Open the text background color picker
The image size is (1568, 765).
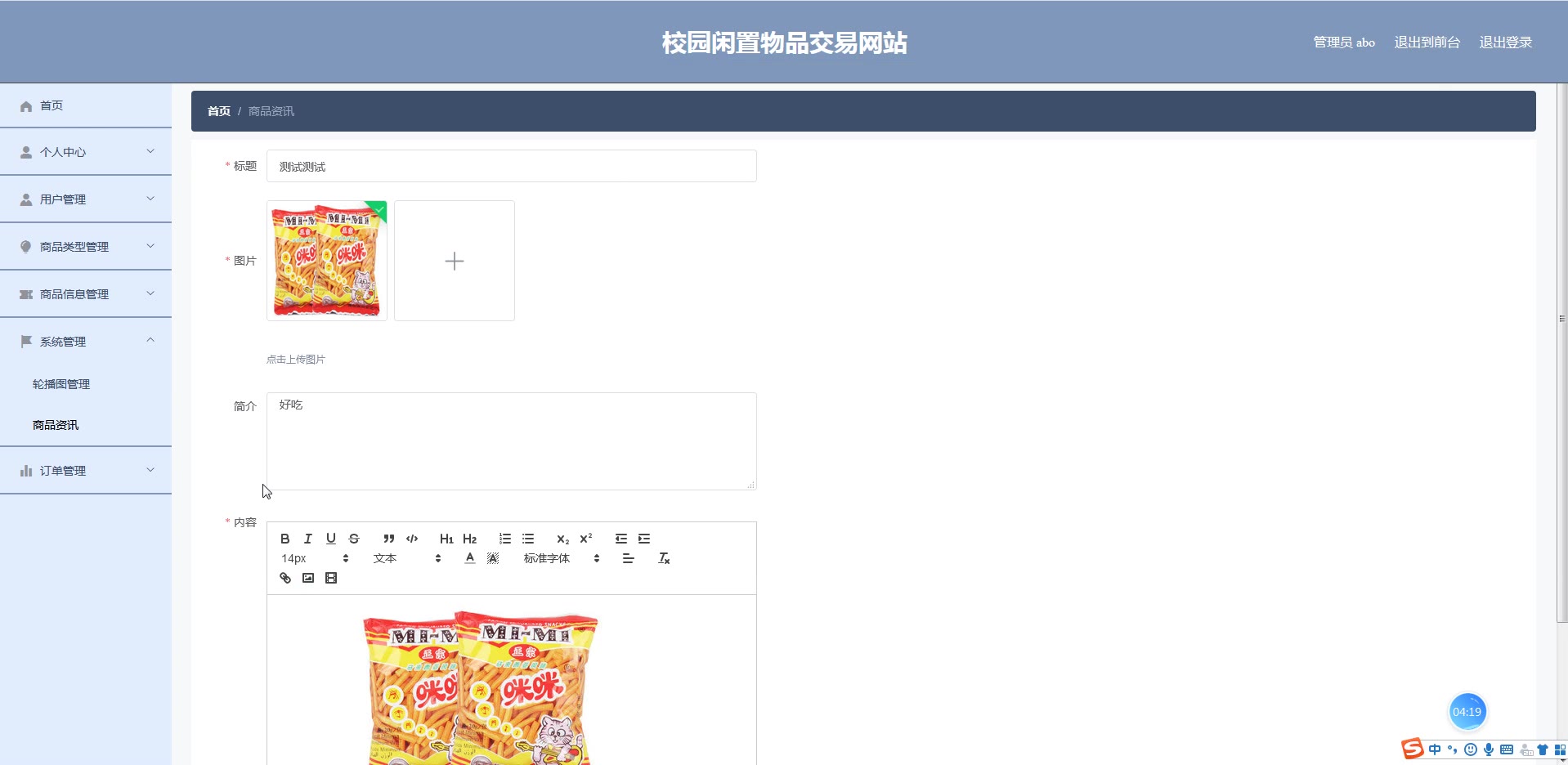click(493, 558)
